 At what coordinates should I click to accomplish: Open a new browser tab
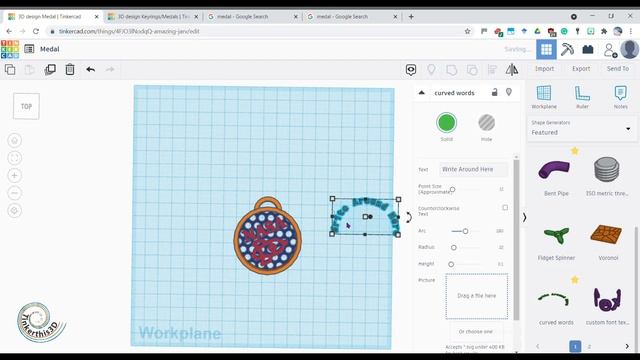tap(411, 17)
